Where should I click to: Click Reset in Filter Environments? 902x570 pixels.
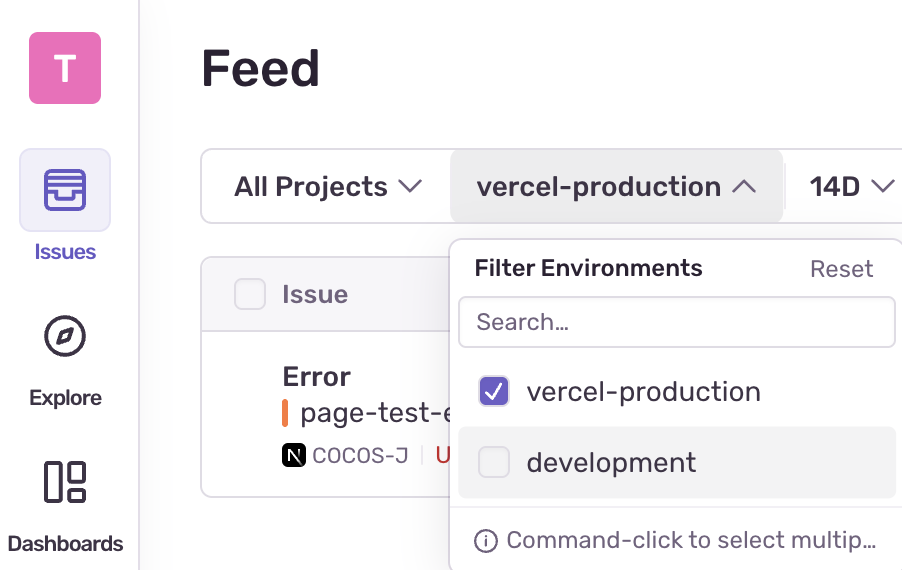coord(841,269)
